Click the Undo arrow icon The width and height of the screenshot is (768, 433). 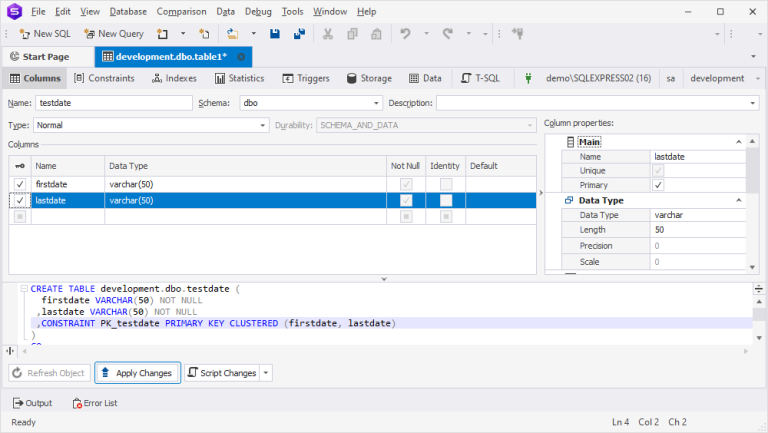pos(405,33)
